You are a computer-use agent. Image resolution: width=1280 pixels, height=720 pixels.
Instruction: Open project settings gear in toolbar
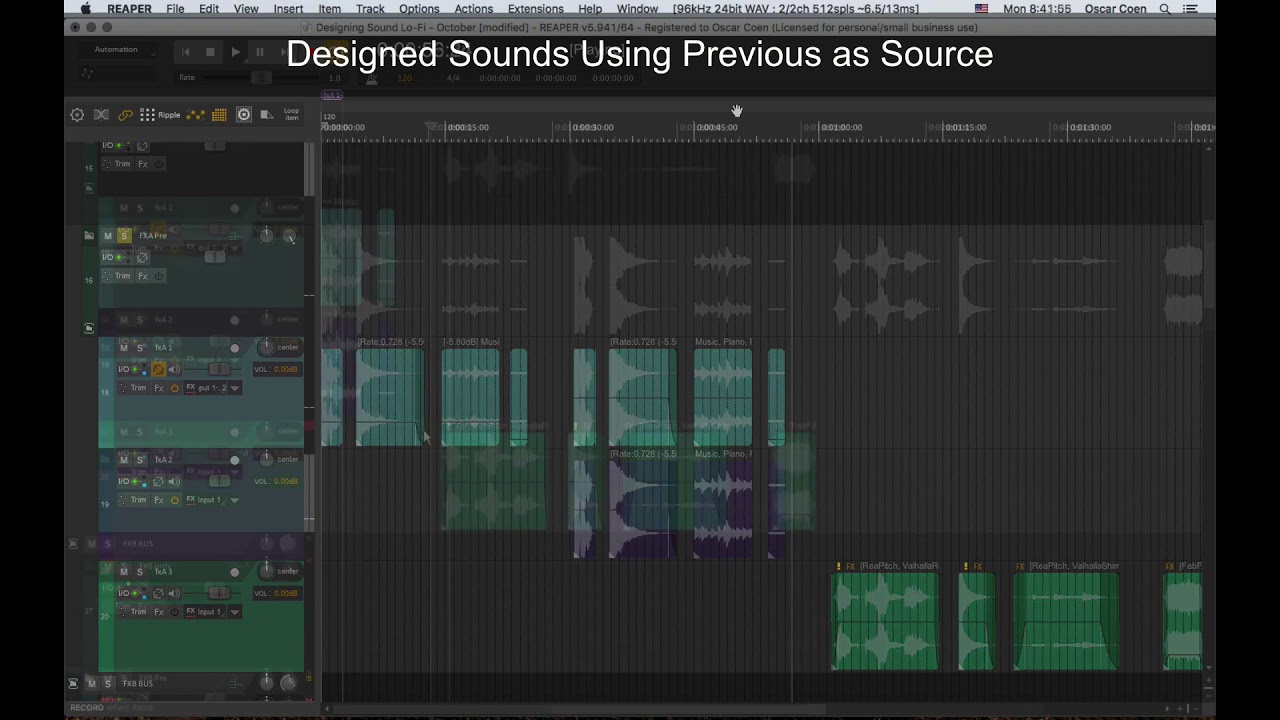pos(77,115)
